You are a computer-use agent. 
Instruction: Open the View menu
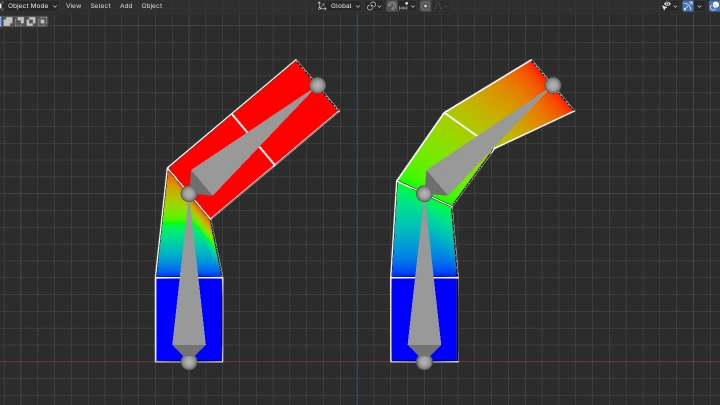pos(73,6)
